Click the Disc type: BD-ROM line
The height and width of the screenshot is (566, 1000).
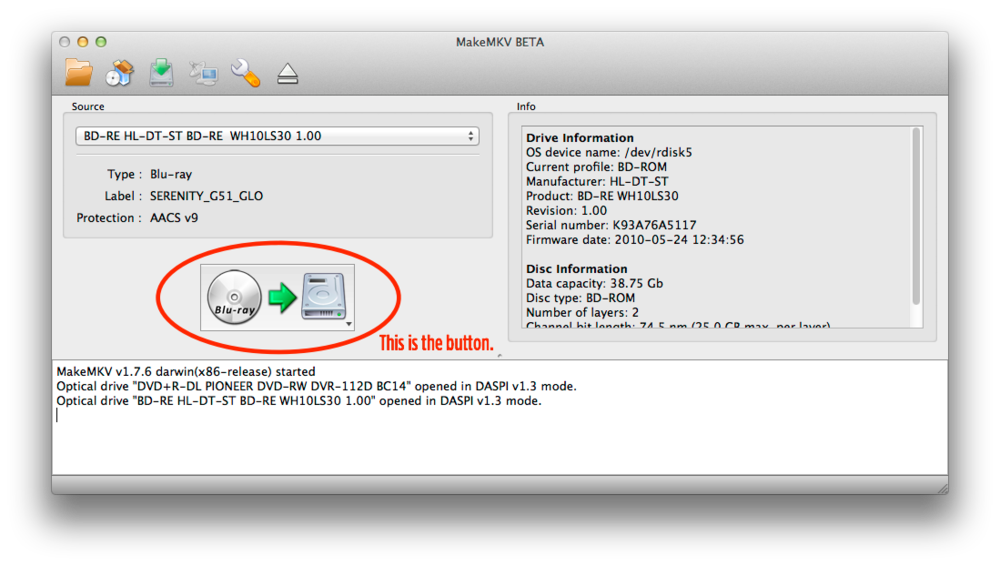580,298
